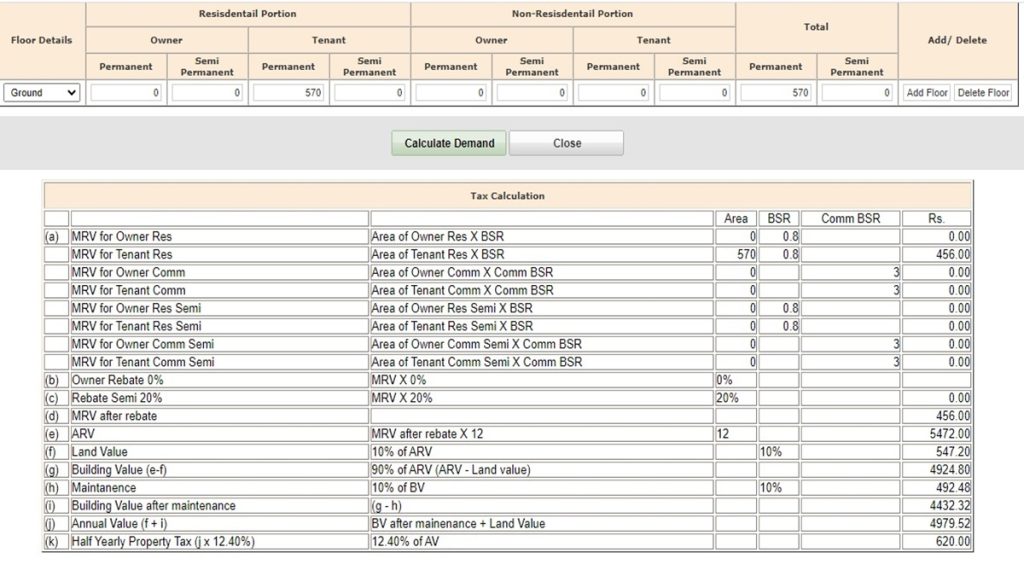Click Total Semi Permanent field
Image resolution: width=1024 pixels, height=576 pixels.
(x=857, y=93)
